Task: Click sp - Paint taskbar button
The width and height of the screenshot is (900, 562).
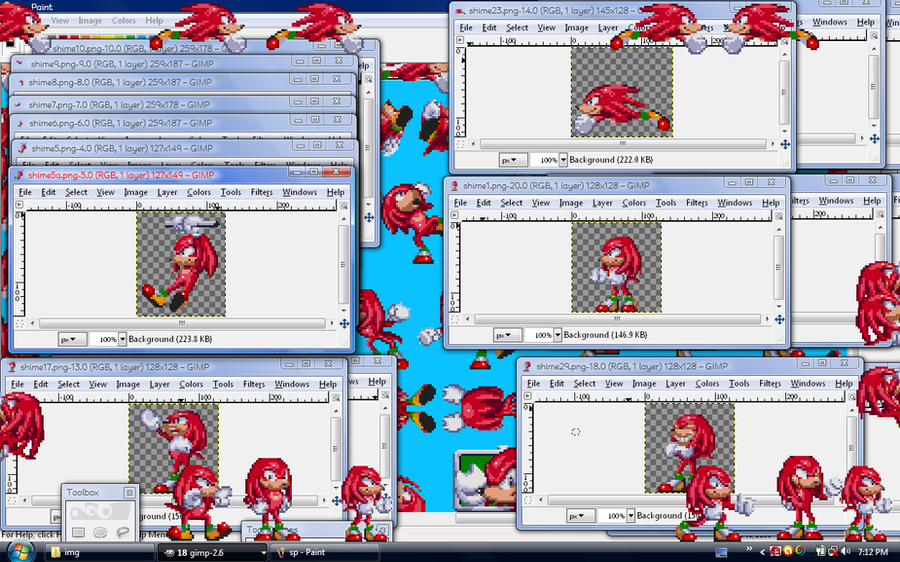Action: click(x=324, y=552)
